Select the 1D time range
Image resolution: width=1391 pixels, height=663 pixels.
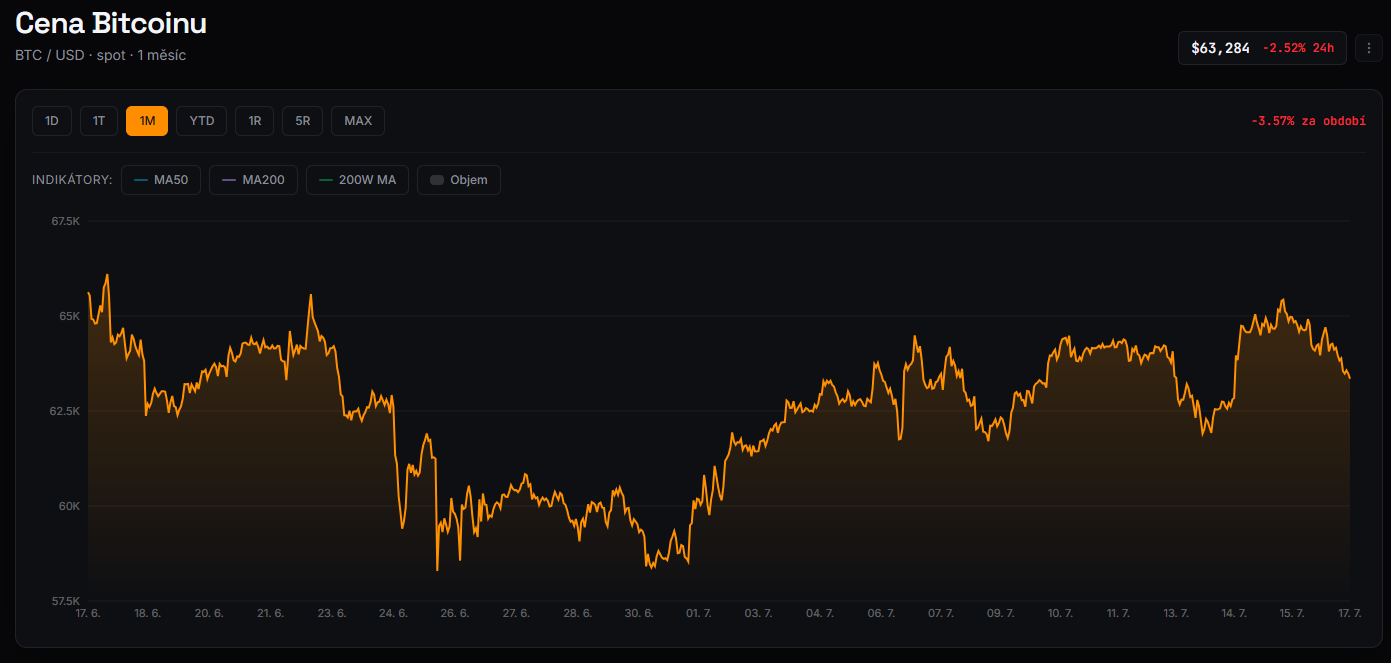click(x=52, y=121)
